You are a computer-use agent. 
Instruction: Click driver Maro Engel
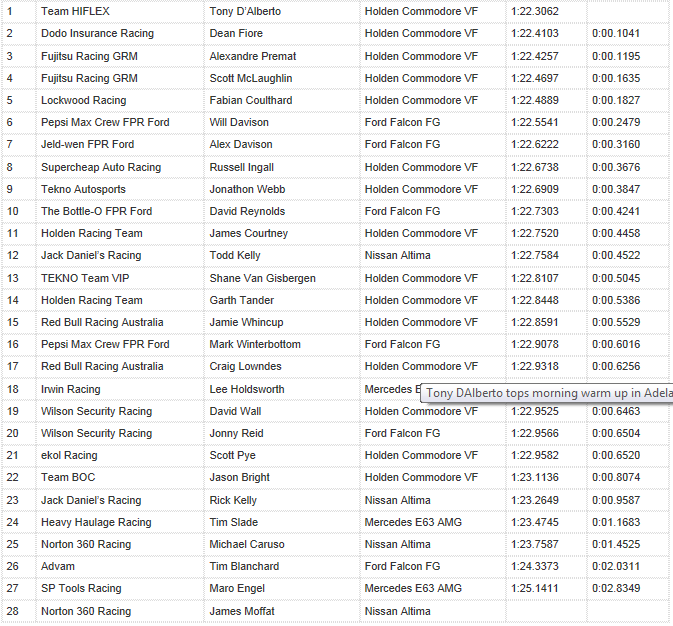click(x=237, y=589)
